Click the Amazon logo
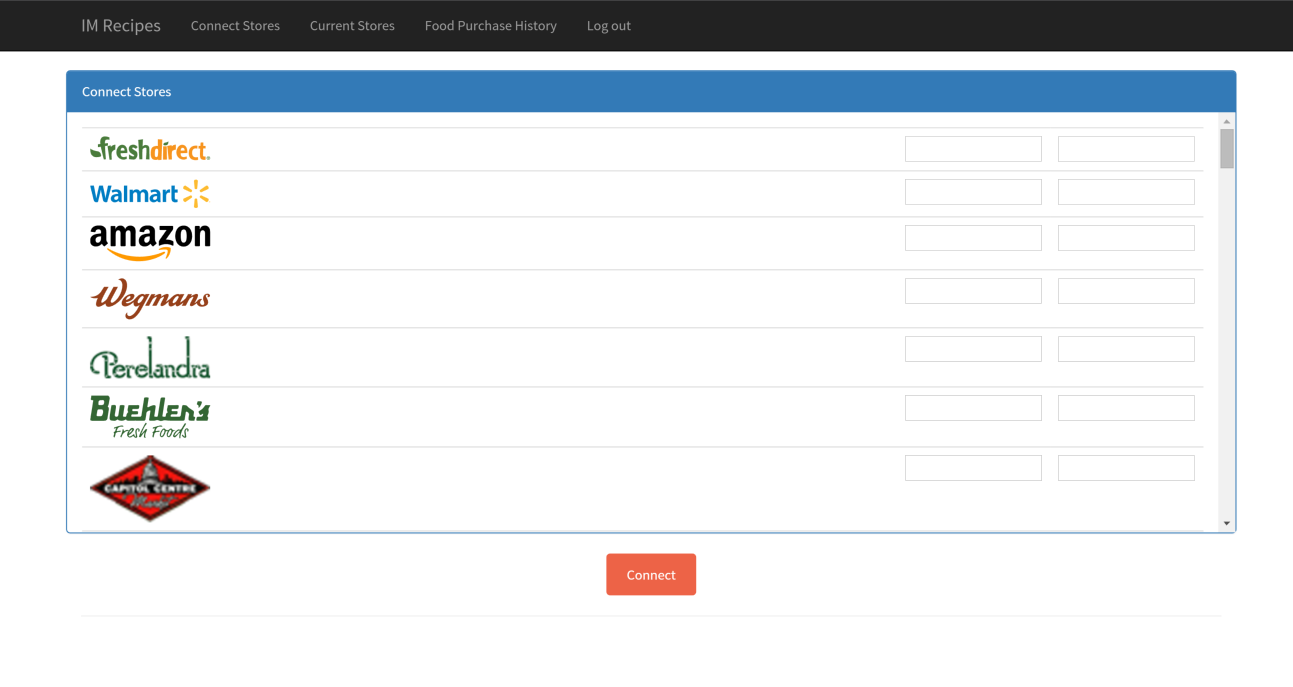The height and width of the screenshot is (687, 1293). [x=150, y=242]
